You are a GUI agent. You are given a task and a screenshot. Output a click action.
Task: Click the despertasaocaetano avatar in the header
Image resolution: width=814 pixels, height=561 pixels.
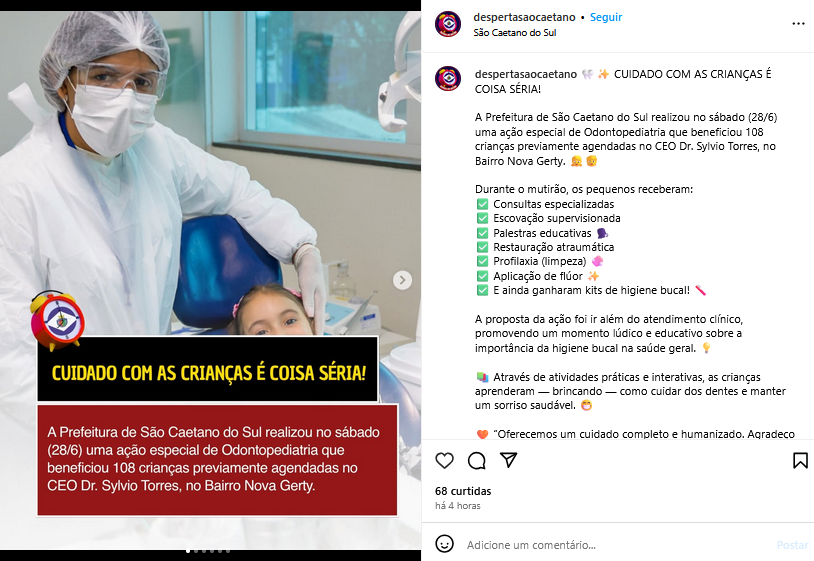(x=448, y=24)
